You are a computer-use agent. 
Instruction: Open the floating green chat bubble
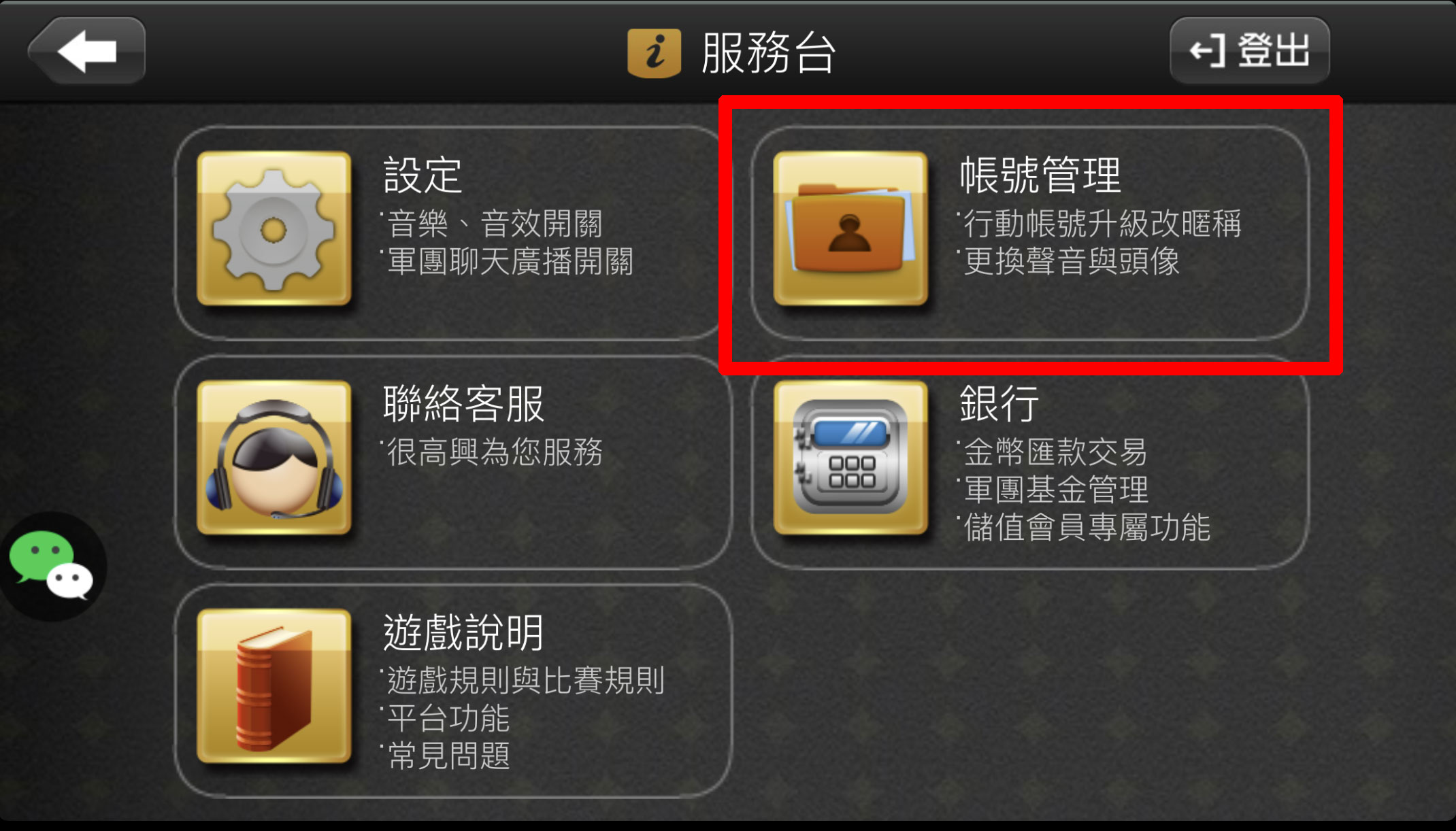click(x=52, y=566)
